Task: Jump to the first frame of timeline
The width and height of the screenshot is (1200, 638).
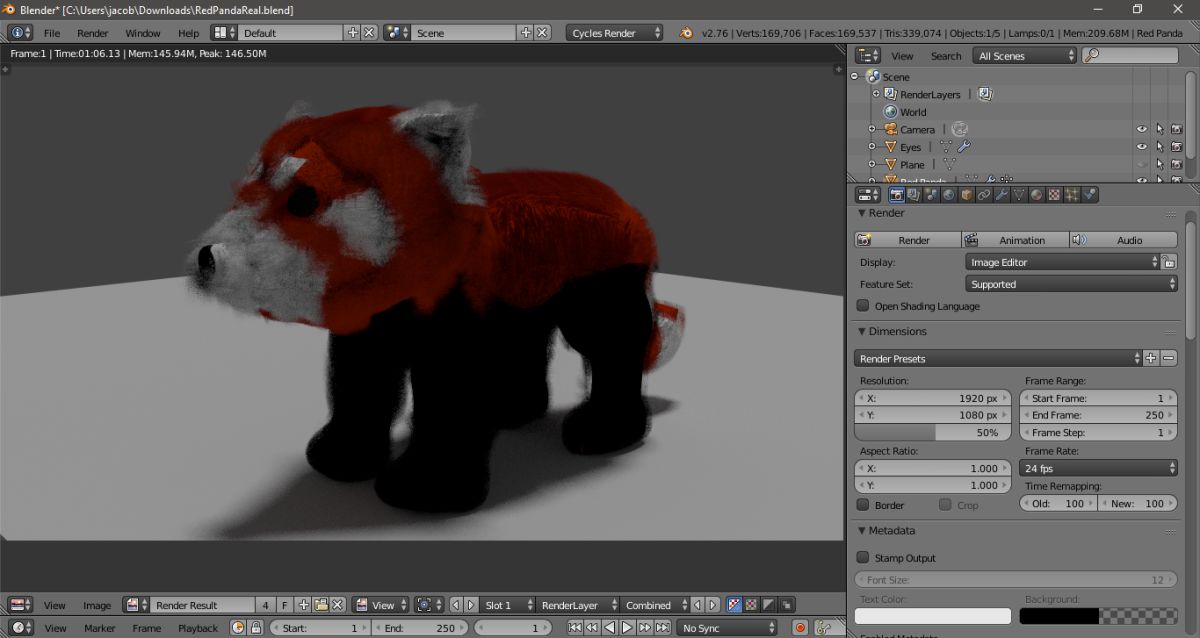Action: pyautogui.click(x=574, y=628)
